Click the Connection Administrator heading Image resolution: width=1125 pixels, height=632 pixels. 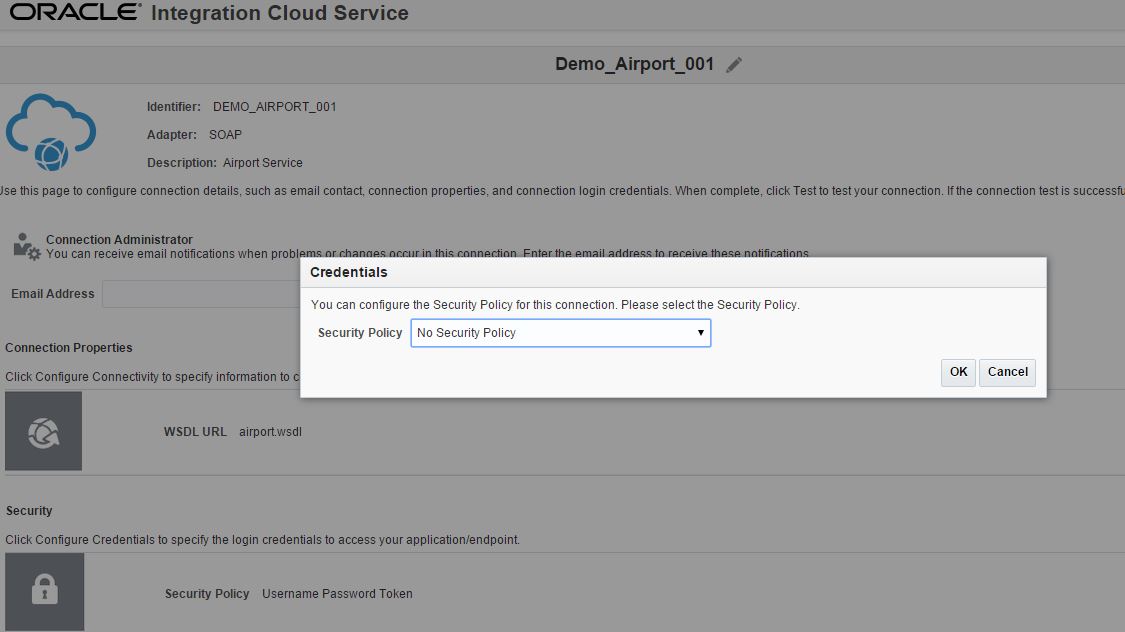119,240
